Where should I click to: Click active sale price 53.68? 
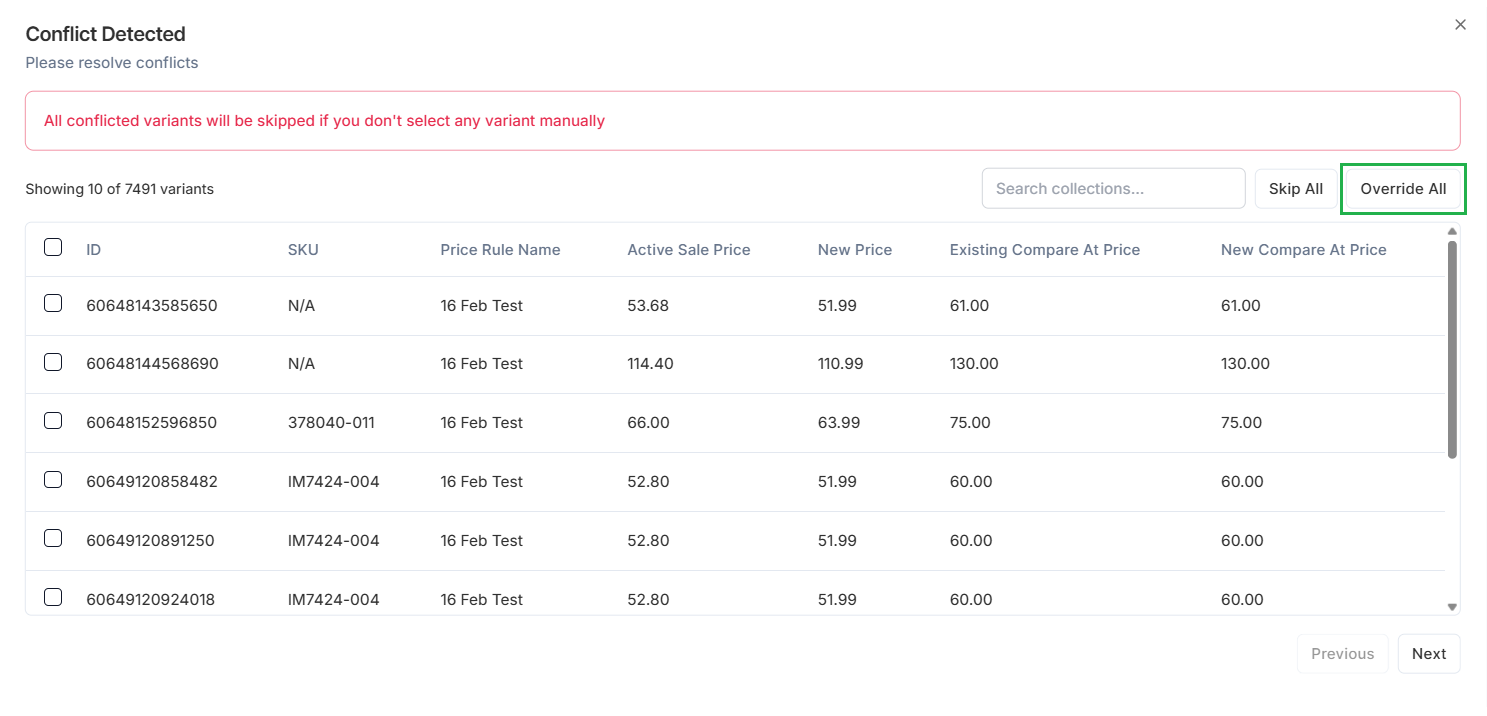click(648, 306)
